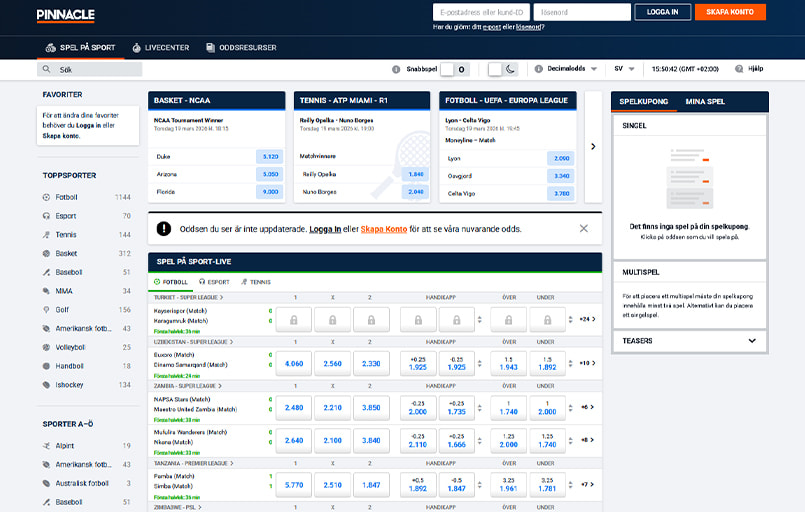Switch to the Mina Spel tab

(705, 102)
